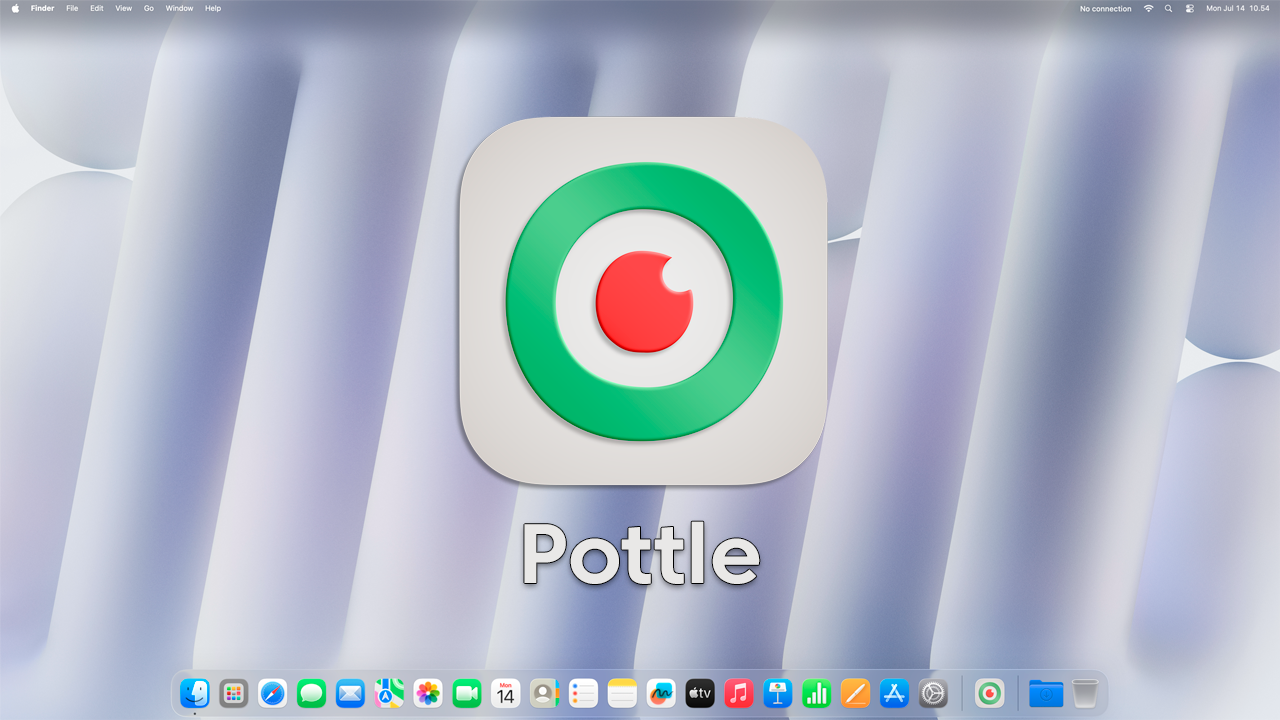The width and height of the screenshot is (1280, 720).
Task: Open Calendar showing Mon 14
Action: [x=505, y=692]
